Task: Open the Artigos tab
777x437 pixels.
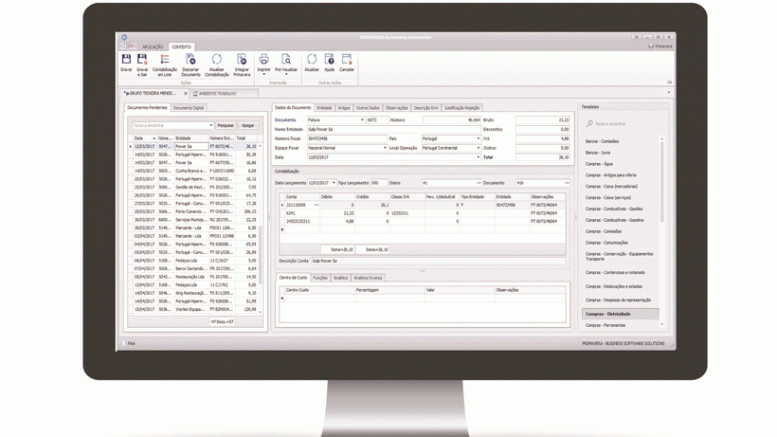Action: (344, 108)
